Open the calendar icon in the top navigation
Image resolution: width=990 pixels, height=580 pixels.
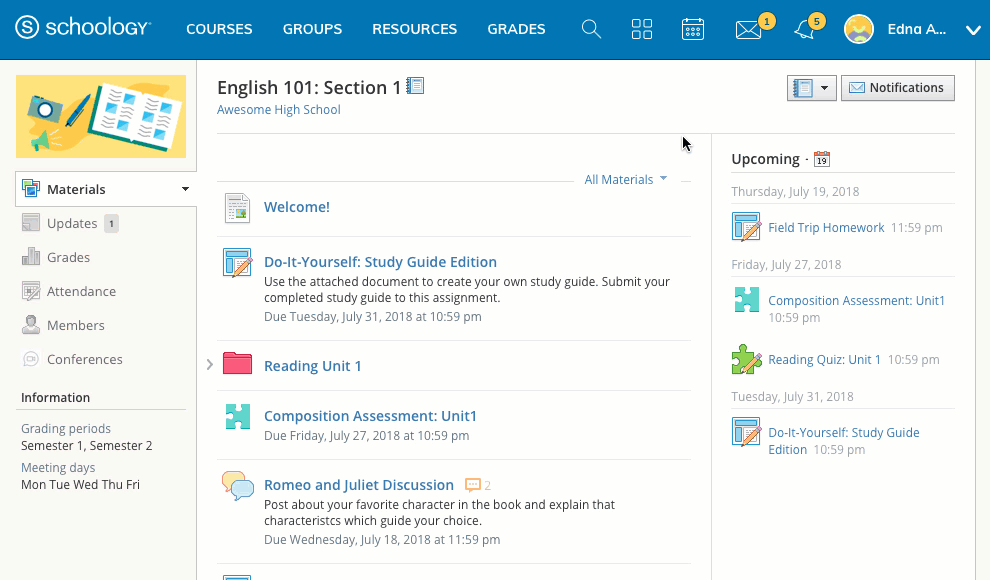693,29
